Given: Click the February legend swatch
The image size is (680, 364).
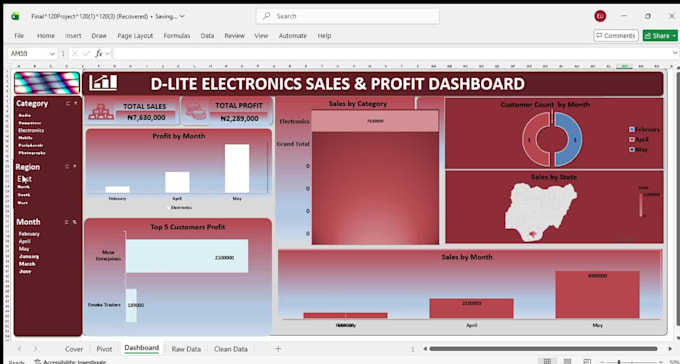Looking at the screenshot, I should pos(631,129).
